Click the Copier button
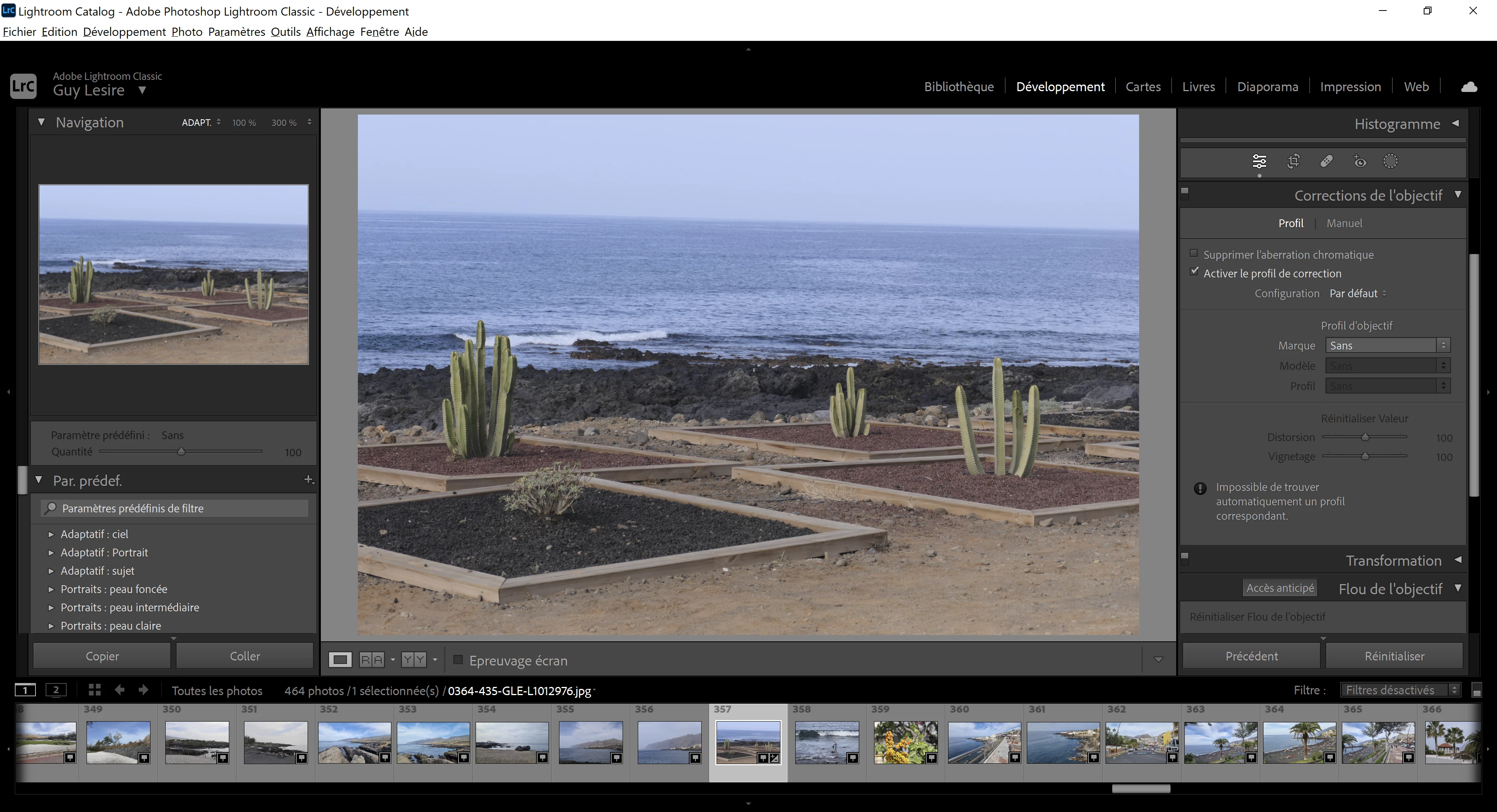Screen dimensions: 1497x812 (102, 656)
